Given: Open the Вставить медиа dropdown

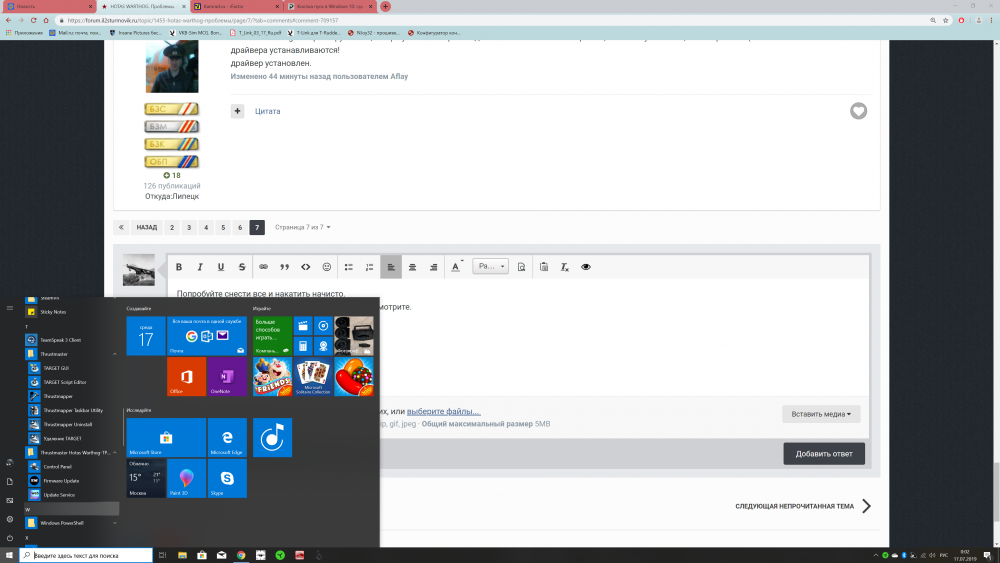Looking at the screenshot, I should (x=821, y=414).
